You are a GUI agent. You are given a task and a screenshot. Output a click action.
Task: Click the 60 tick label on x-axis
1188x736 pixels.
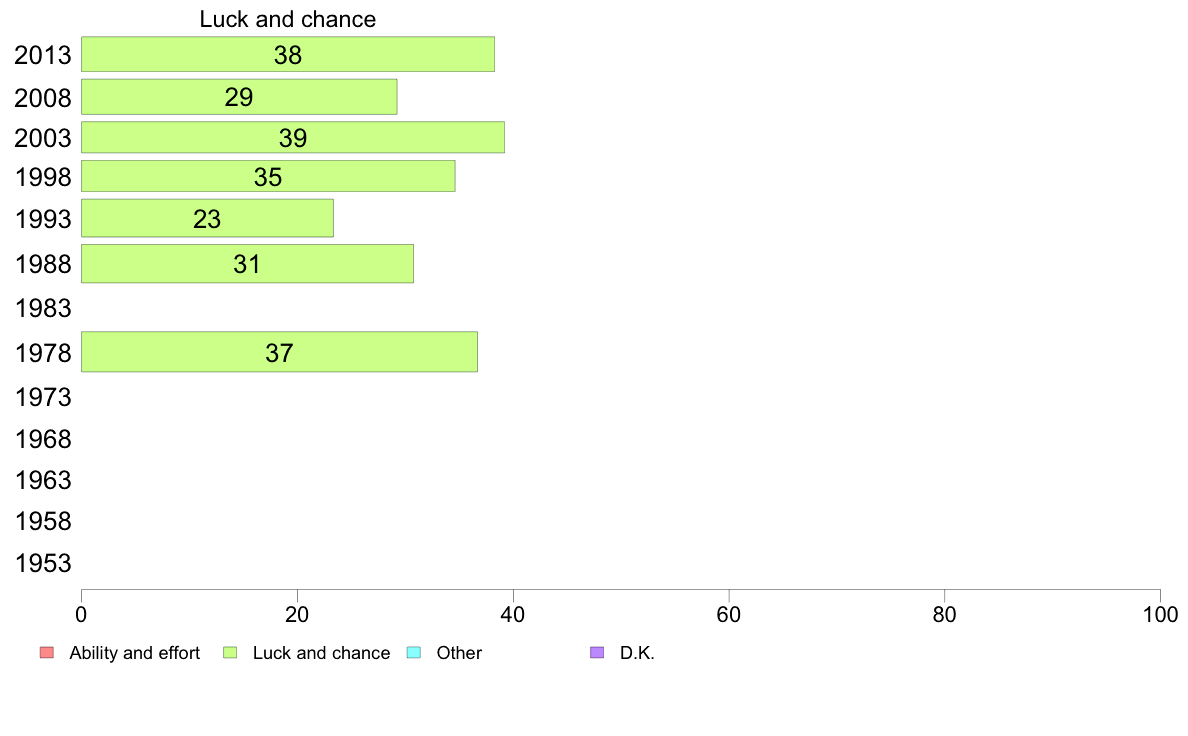click(x=729, y=615)
